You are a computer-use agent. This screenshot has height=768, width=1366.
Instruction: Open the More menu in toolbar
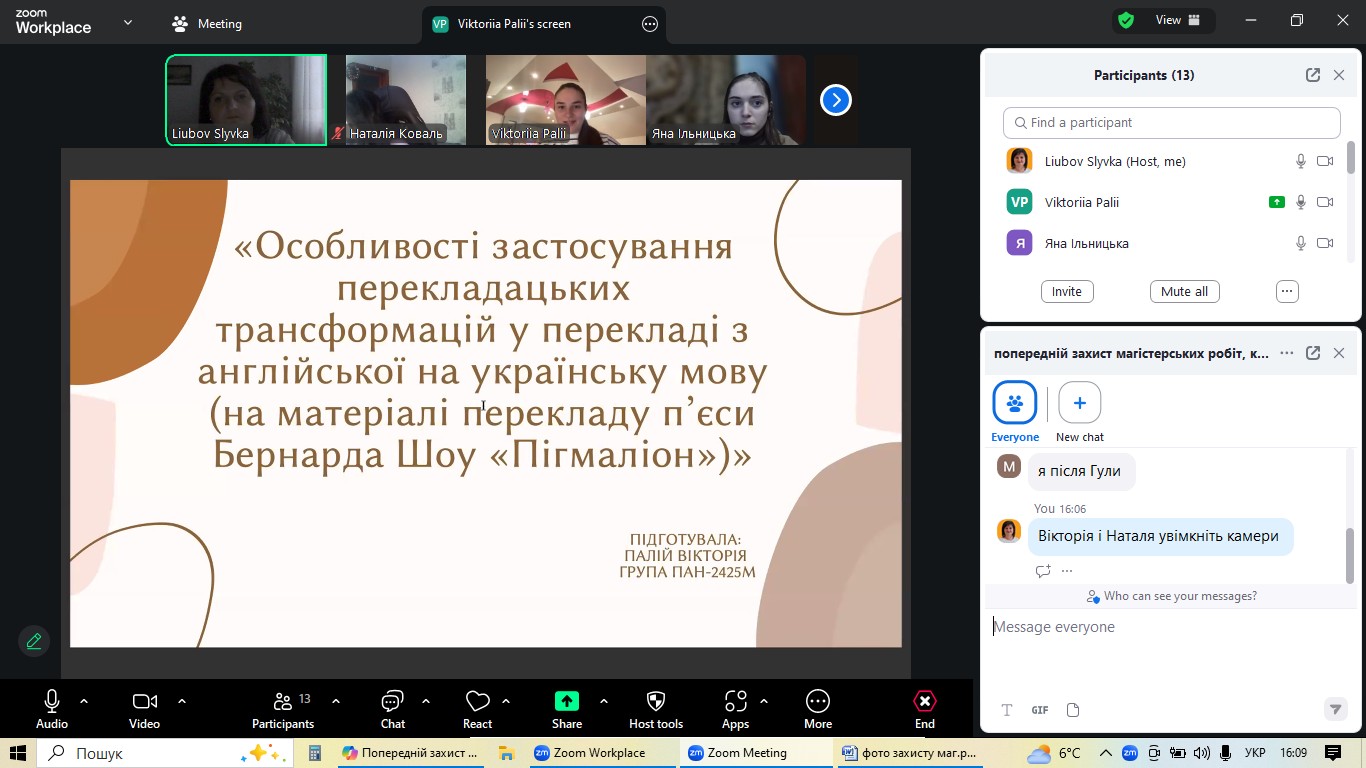click(x=817, y=709)
